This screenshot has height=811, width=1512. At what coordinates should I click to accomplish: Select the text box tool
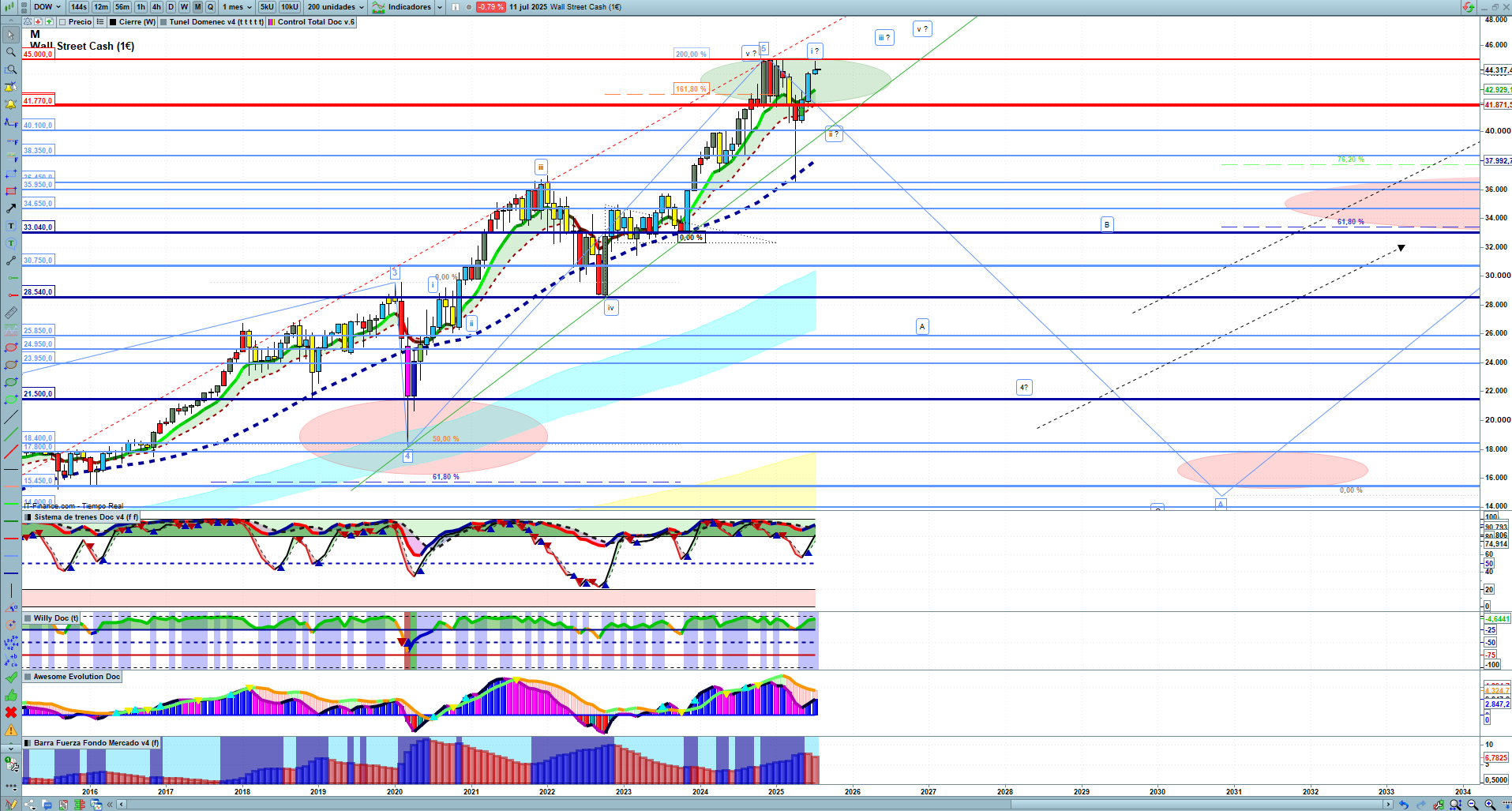[10, 226]
